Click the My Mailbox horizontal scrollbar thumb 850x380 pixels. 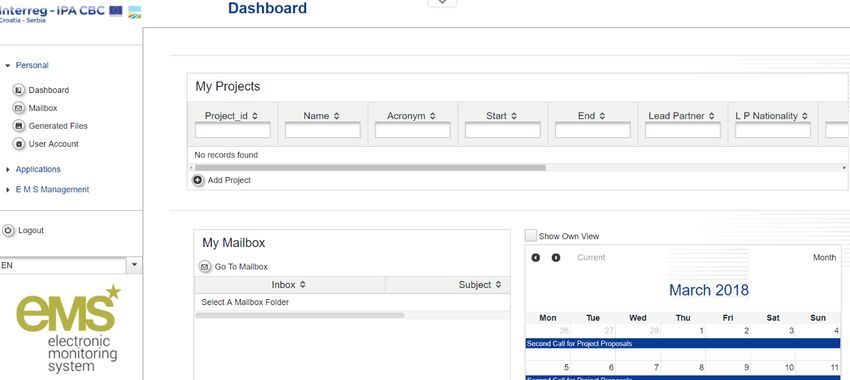[x=300, y=315]
